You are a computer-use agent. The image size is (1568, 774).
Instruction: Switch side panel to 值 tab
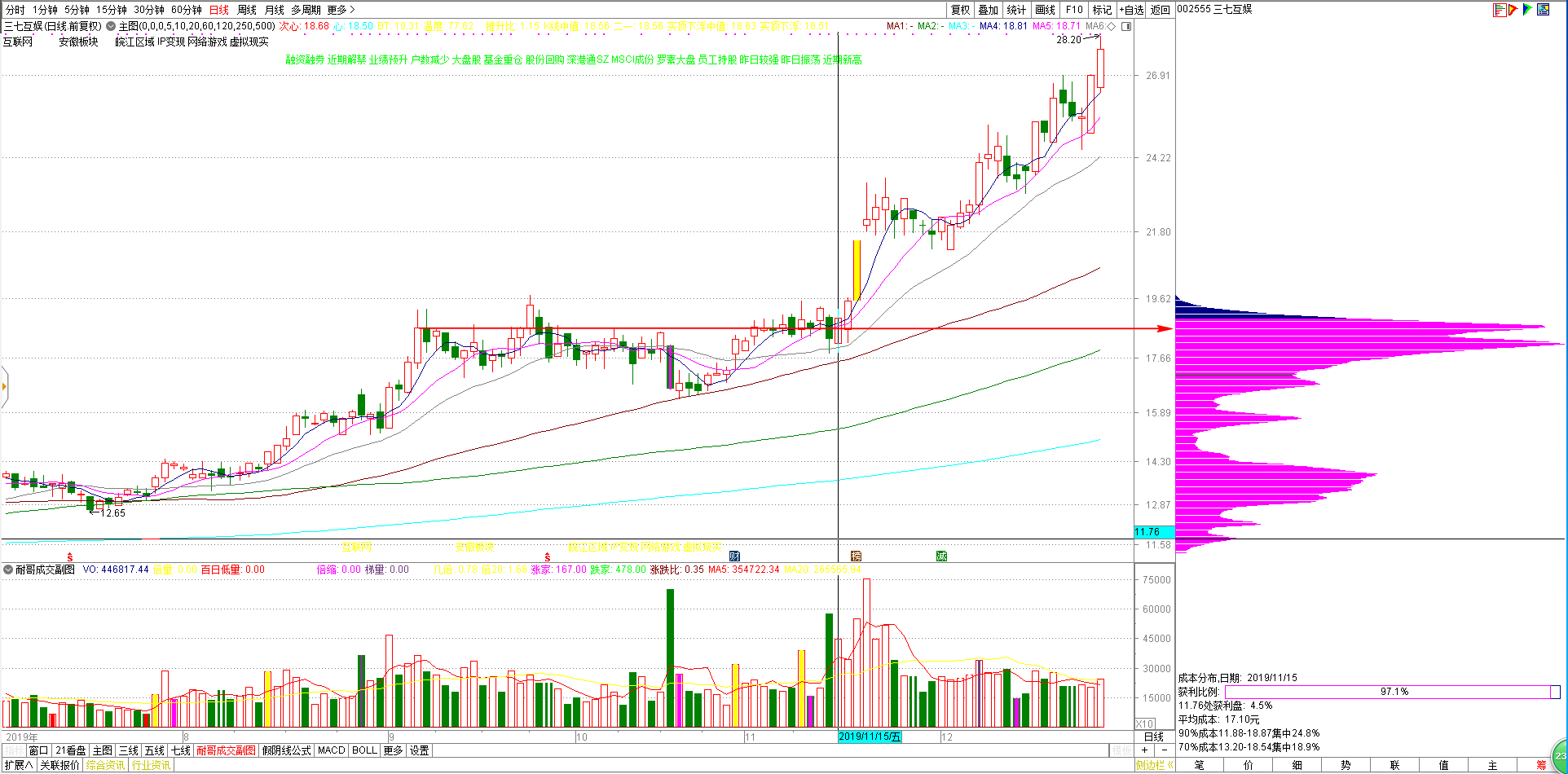pyautogui.click(x=1444, y=765)
